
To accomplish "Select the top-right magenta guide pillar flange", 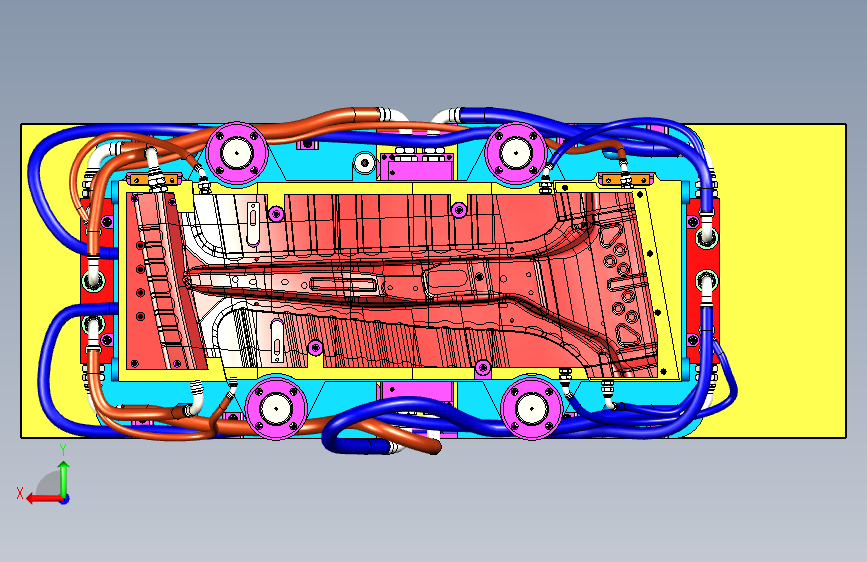I will [515, 153].
